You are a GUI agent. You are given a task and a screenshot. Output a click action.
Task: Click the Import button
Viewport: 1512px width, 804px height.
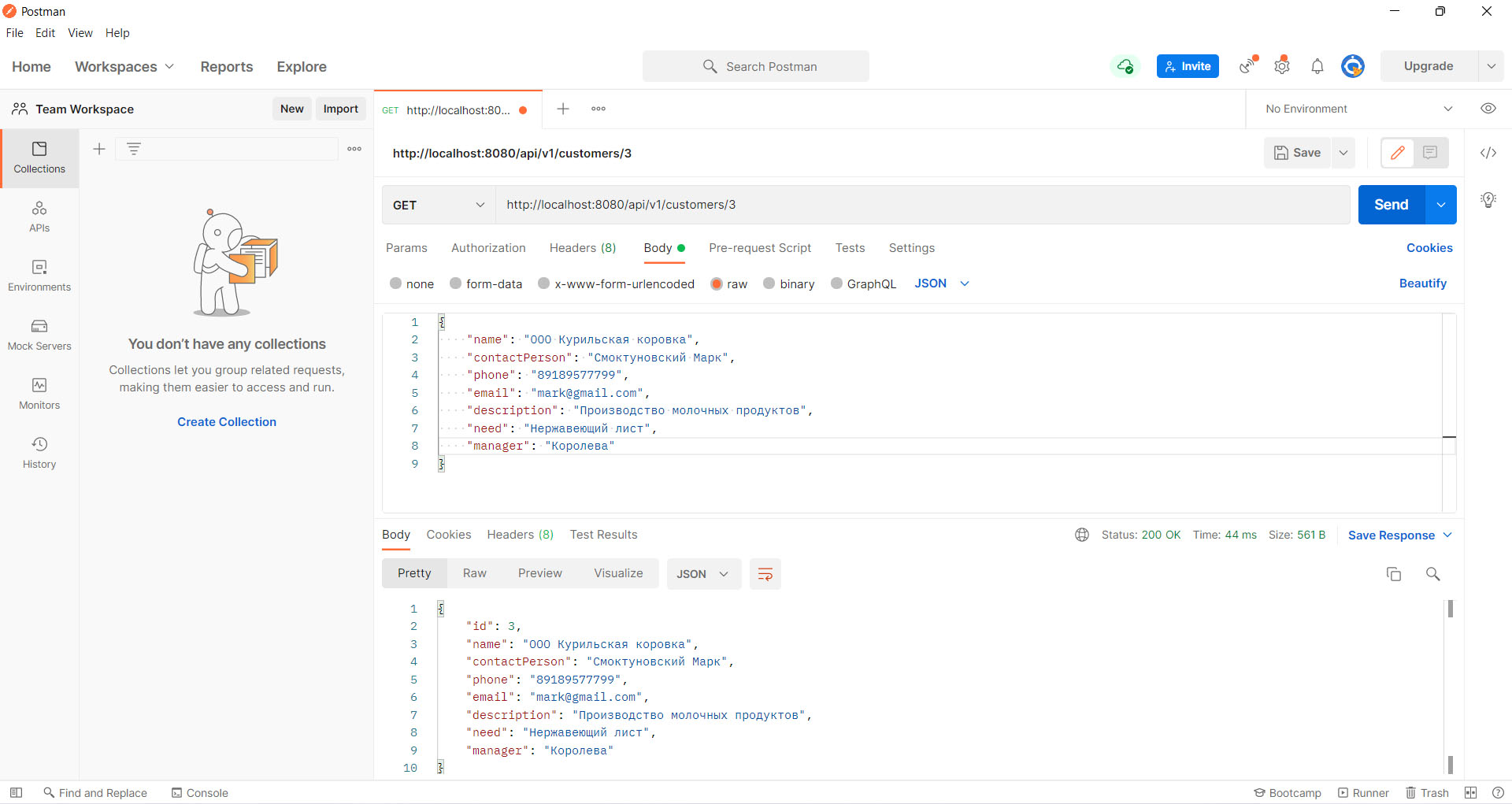(x=341, y=109)
